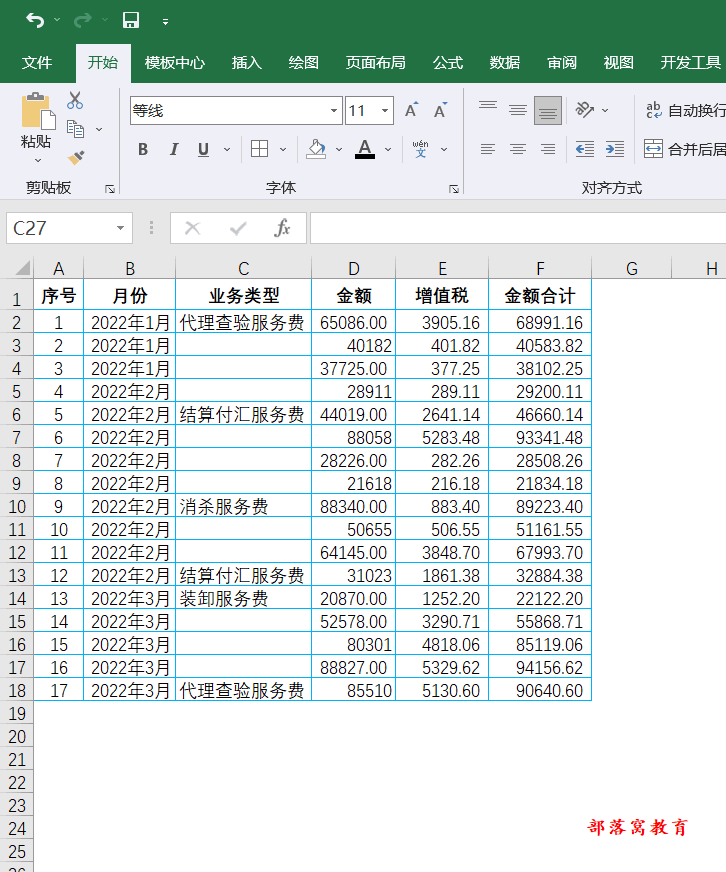
Task: Click the header cell 增值税
Action: coord(442,295)
